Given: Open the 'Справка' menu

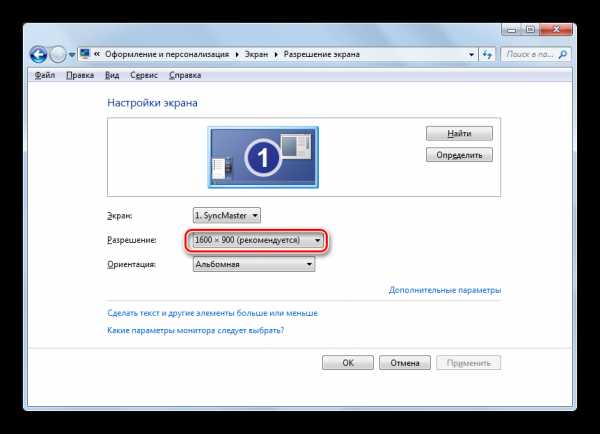Looking at the screenshot, I should click(185, 75).
